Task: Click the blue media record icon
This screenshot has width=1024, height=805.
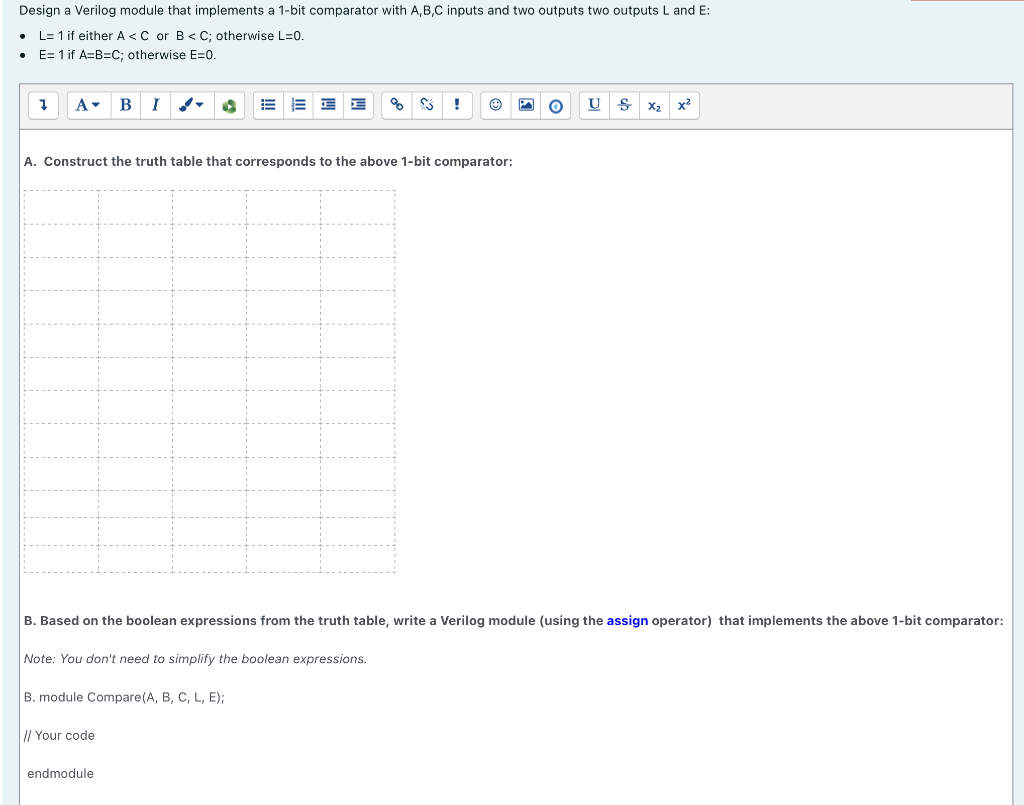Action: pyautogui.click(x=556, y=105)
